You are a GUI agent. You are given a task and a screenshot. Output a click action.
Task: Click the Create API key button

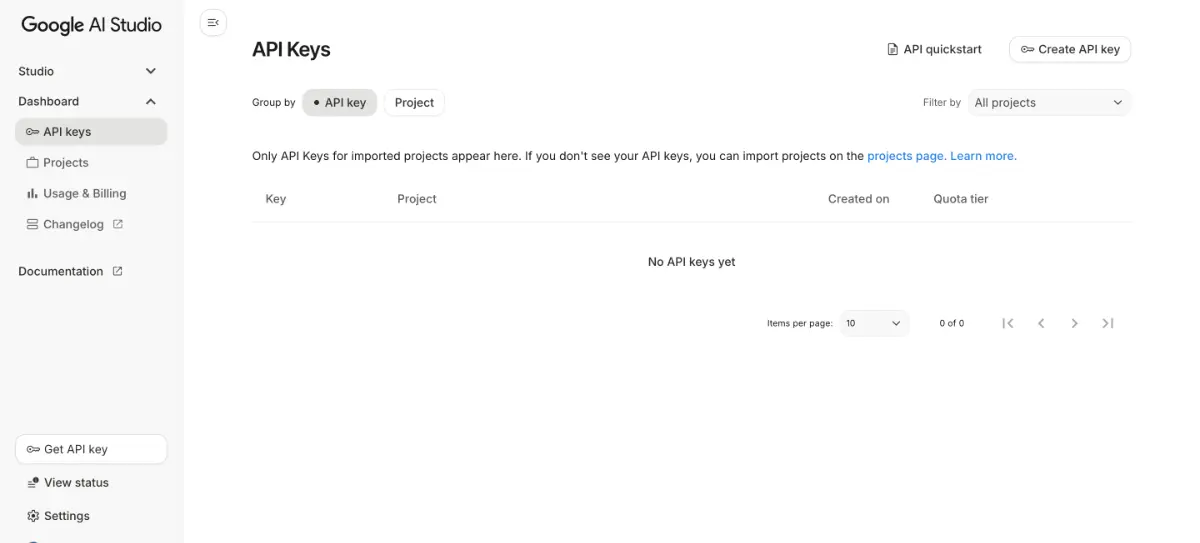(1069, 49)
